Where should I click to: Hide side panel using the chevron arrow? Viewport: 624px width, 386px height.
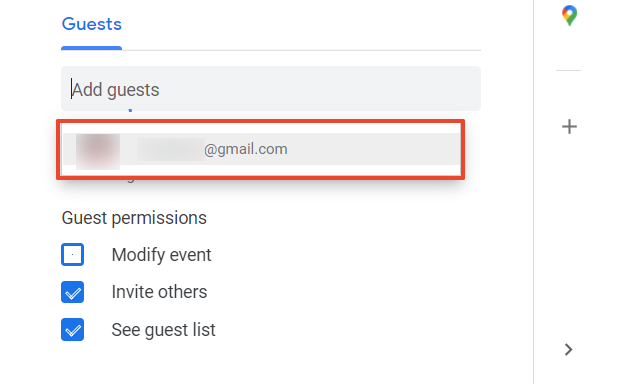[569, 349]
